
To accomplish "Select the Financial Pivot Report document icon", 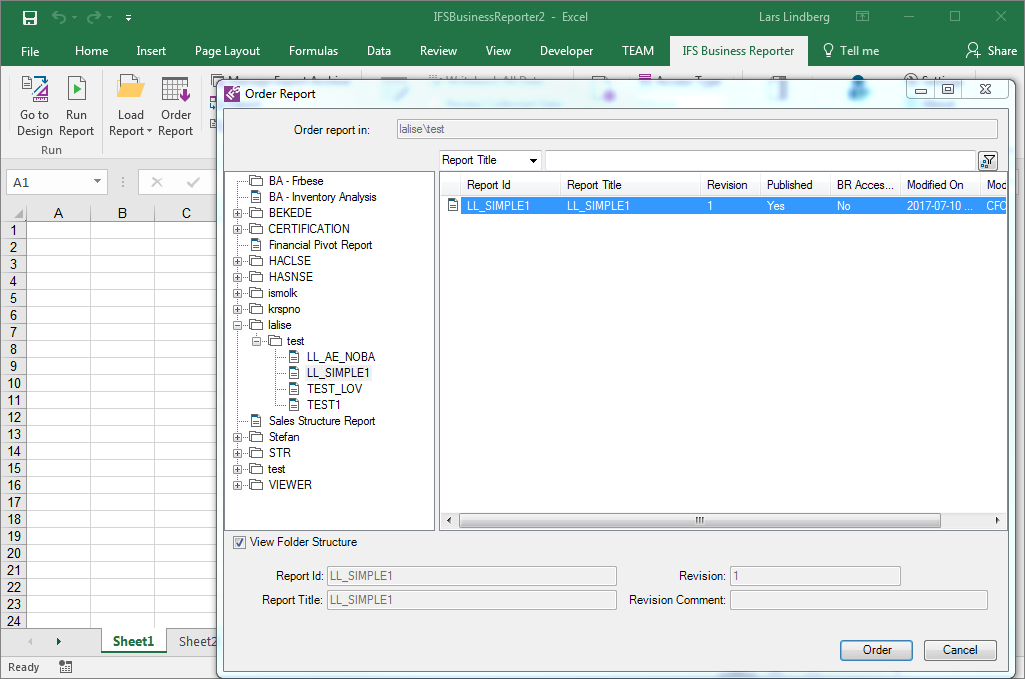I will point(256,245).
